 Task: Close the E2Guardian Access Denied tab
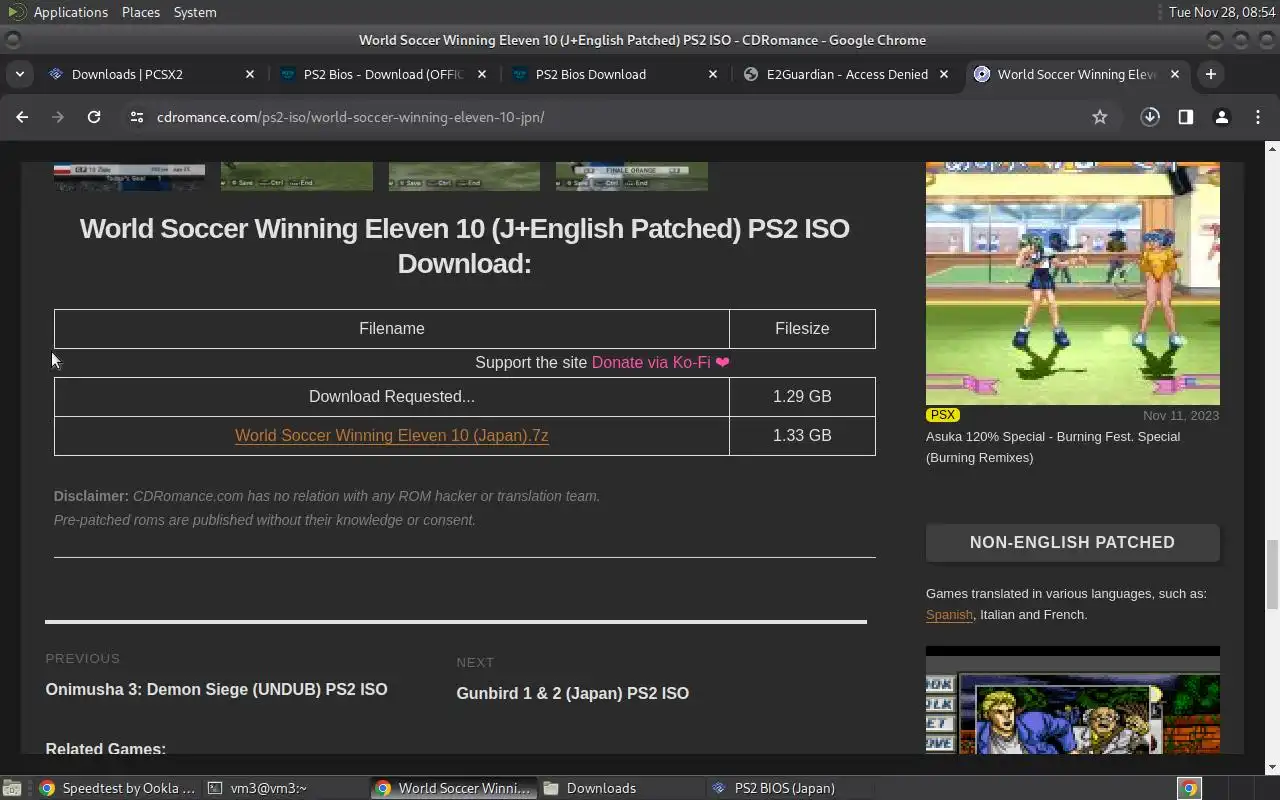pyautogui.click(x=944, y=74)
